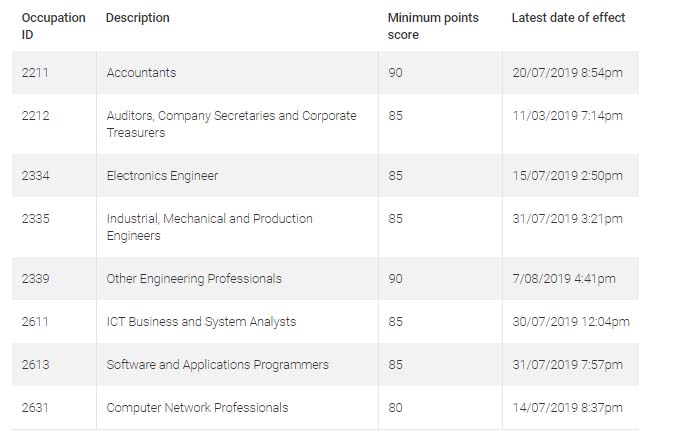Click the date 30/07/2019 12:04pm
677x432 pixels.
coord(571,322)
